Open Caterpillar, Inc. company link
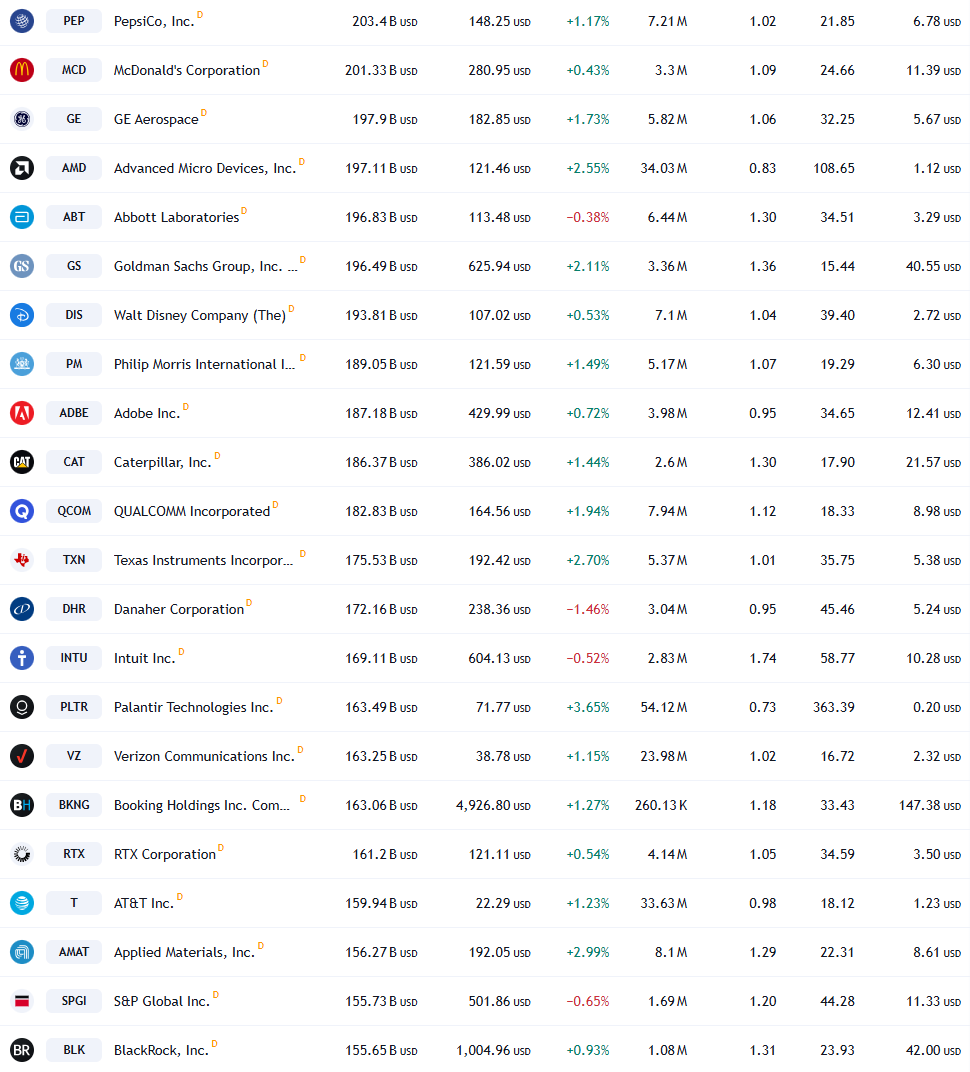 (x=163, y=463)
